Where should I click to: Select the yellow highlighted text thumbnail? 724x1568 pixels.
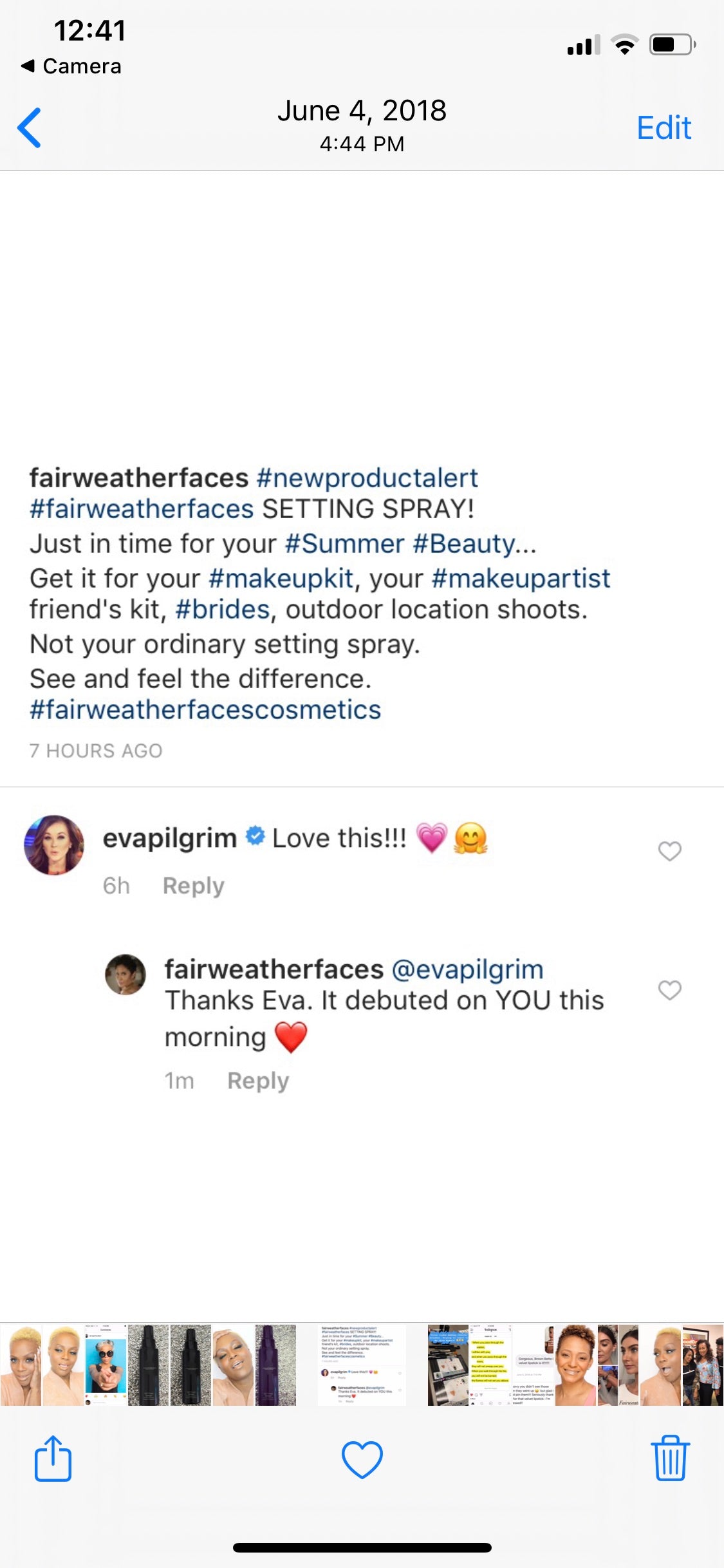tap(490, 1365)
